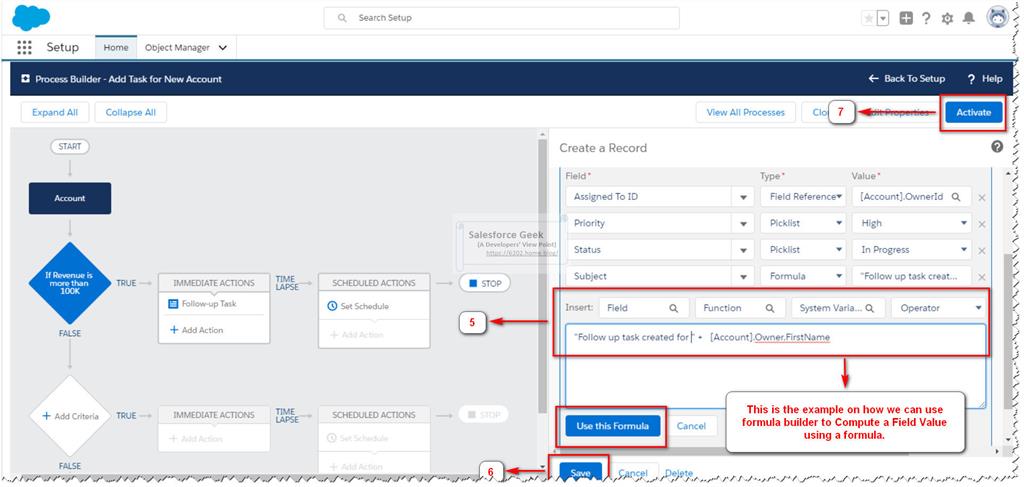Click Expand All button
Image resolution: width=1024 pixels, height=487 pixels.
point(55,112)
